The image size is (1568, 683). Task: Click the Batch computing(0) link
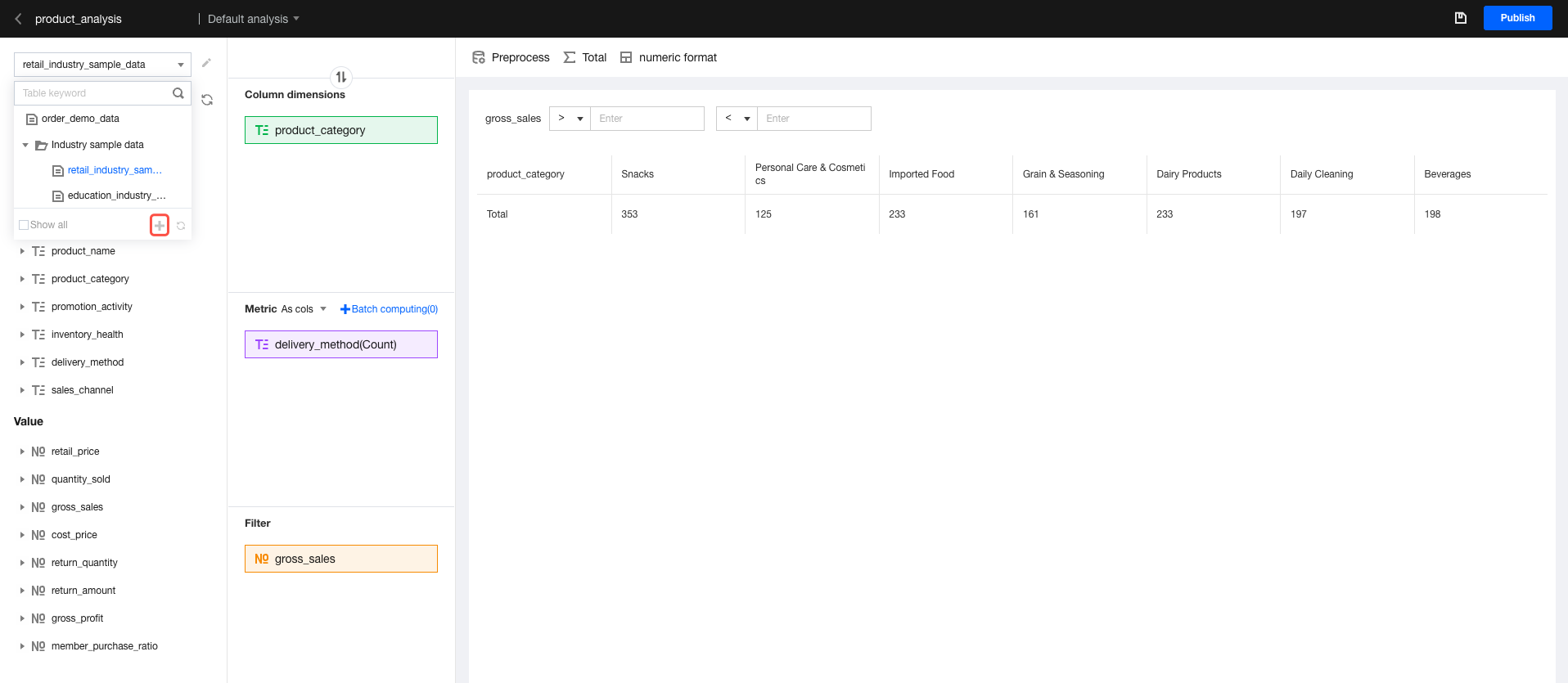[x=390, y=309]
